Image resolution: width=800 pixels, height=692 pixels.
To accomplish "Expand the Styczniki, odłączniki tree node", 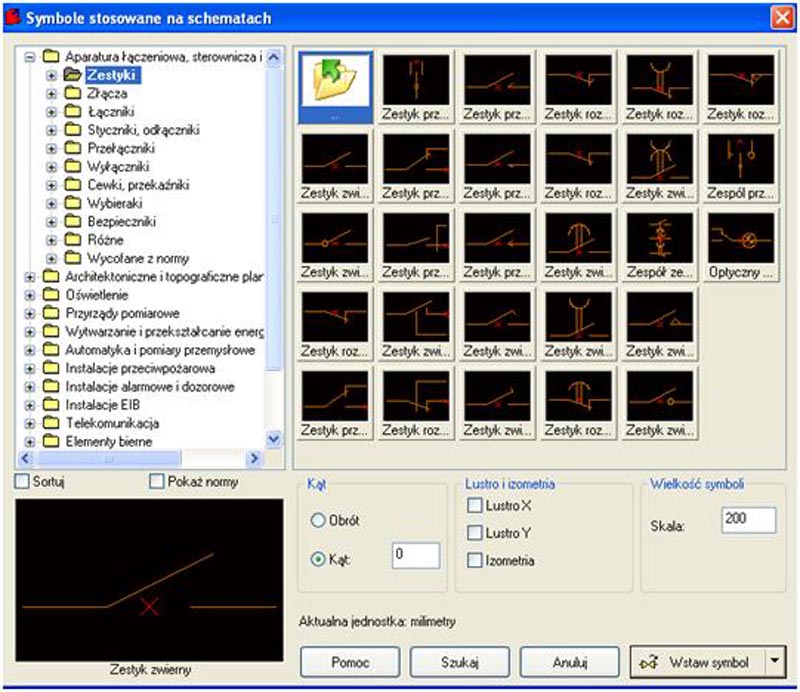I will (51, 130).
